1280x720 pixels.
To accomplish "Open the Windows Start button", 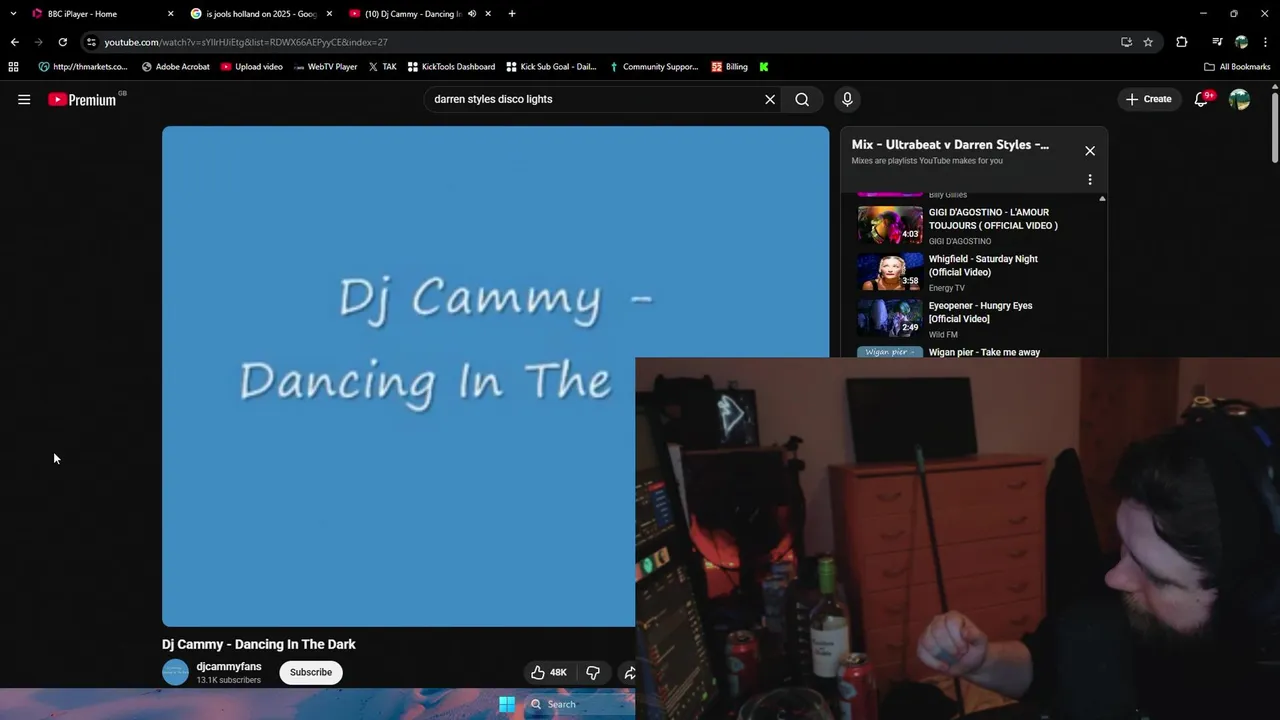I will [507, 704].
